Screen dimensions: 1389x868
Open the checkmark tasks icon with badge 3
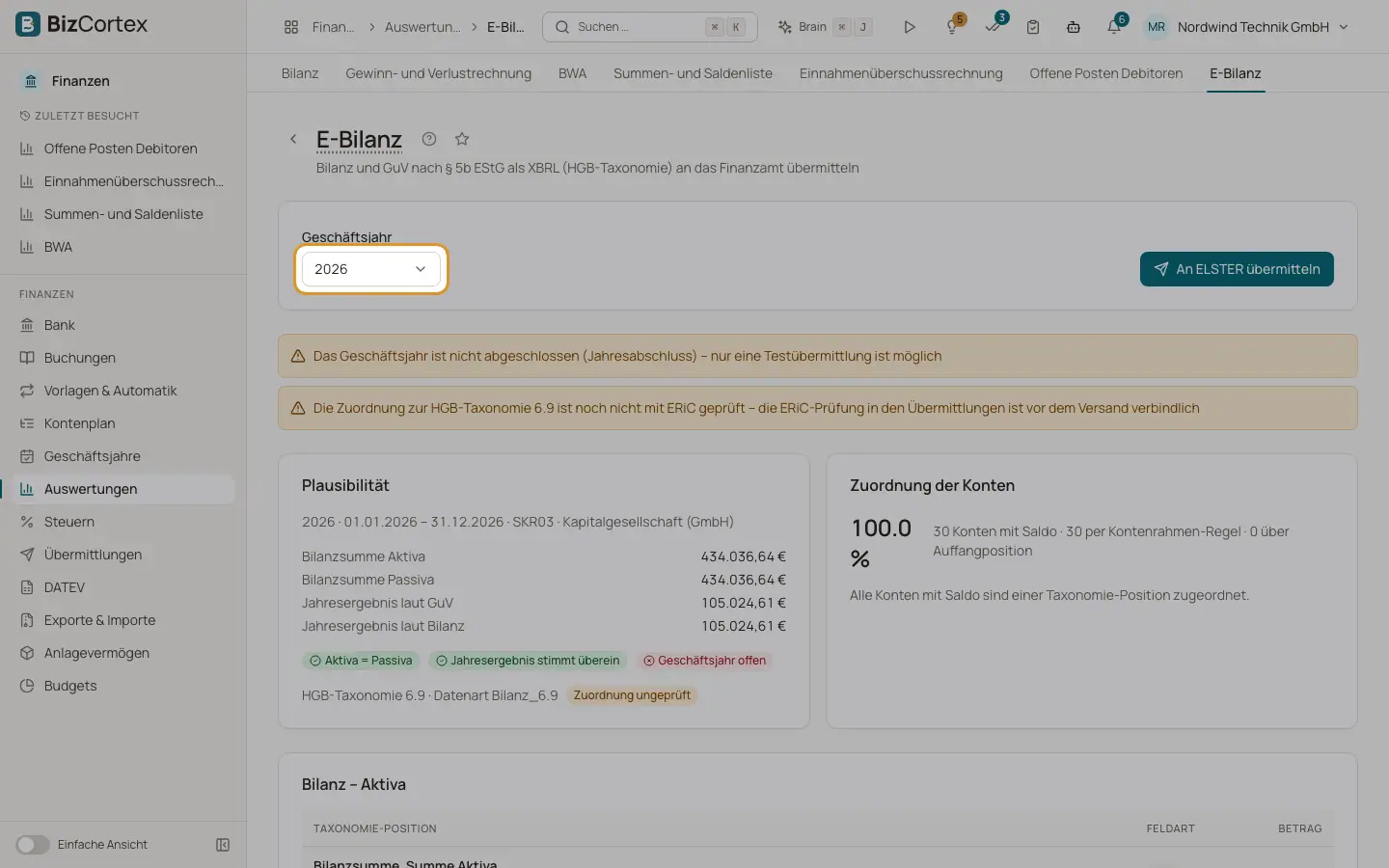[x=993, y=27]
